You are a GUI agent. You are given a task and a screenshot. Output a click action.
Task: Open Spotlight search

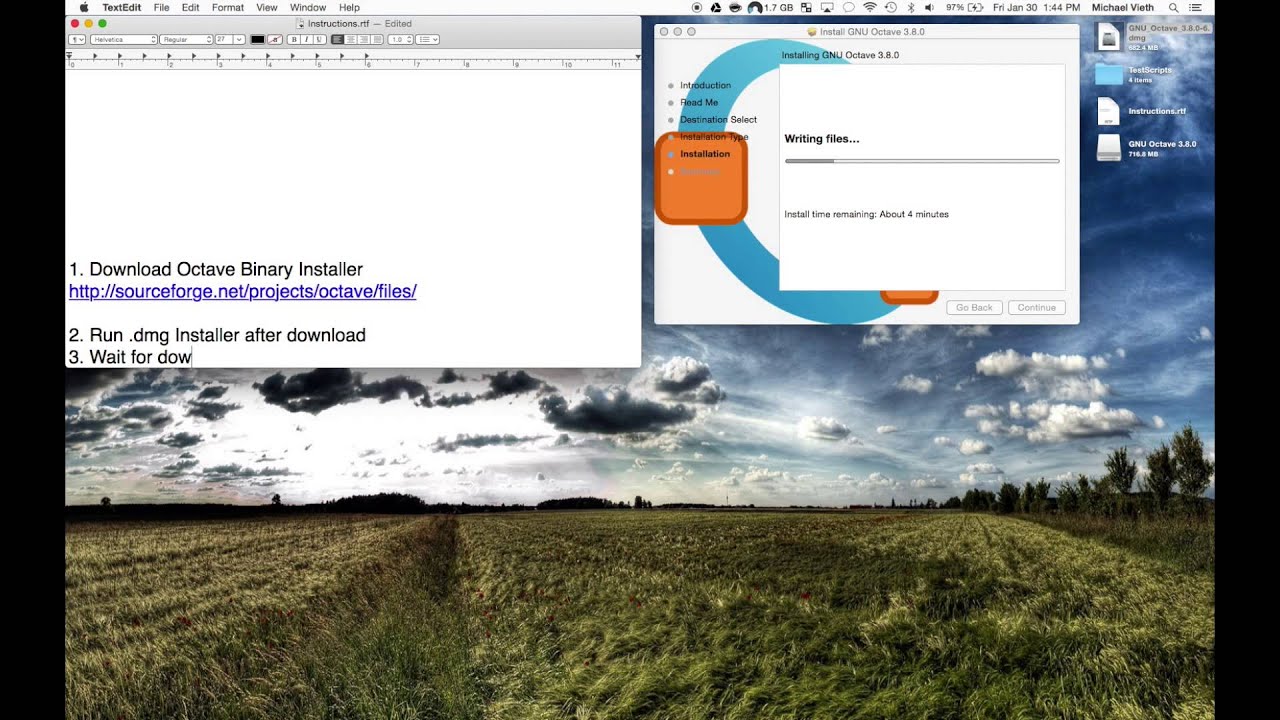(1174, 7)
